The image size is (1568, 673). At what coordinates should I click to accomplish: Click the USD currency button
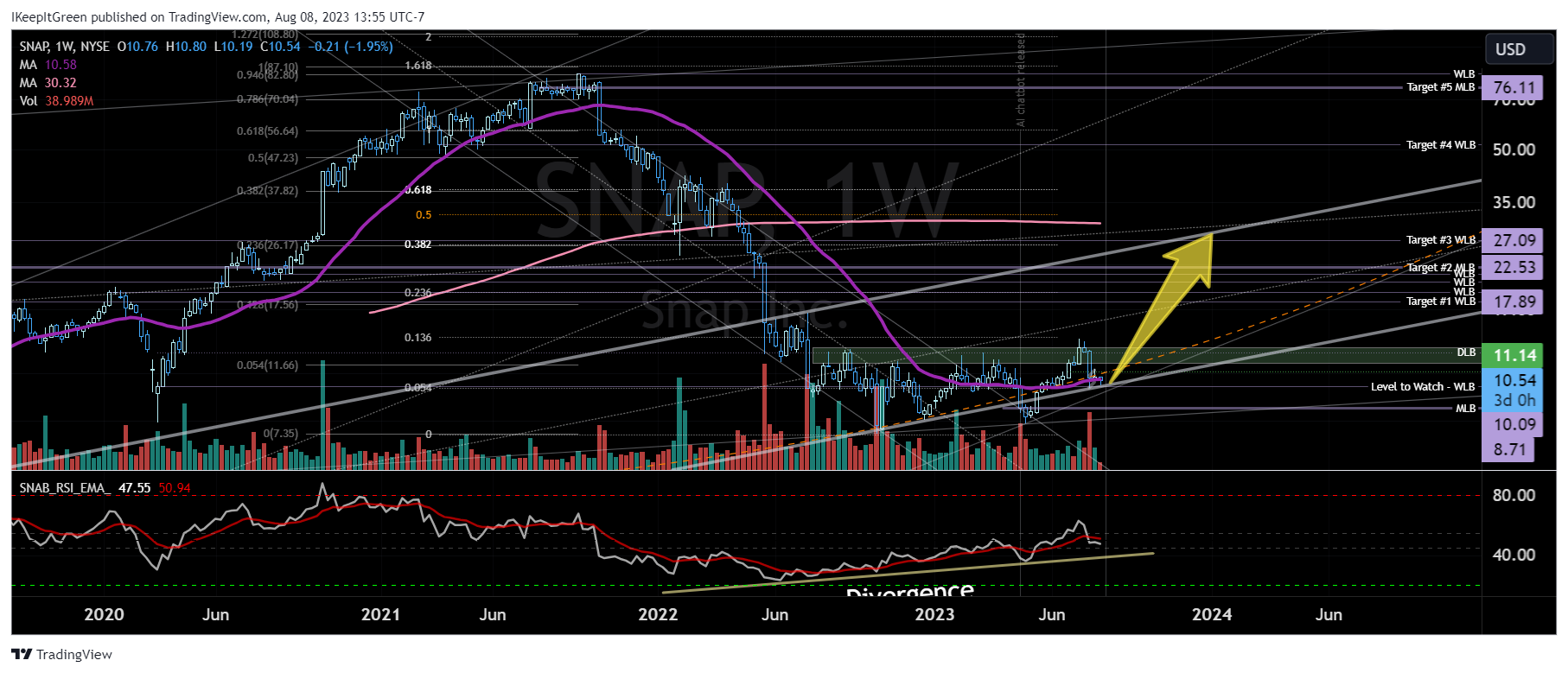point(1519,49)
